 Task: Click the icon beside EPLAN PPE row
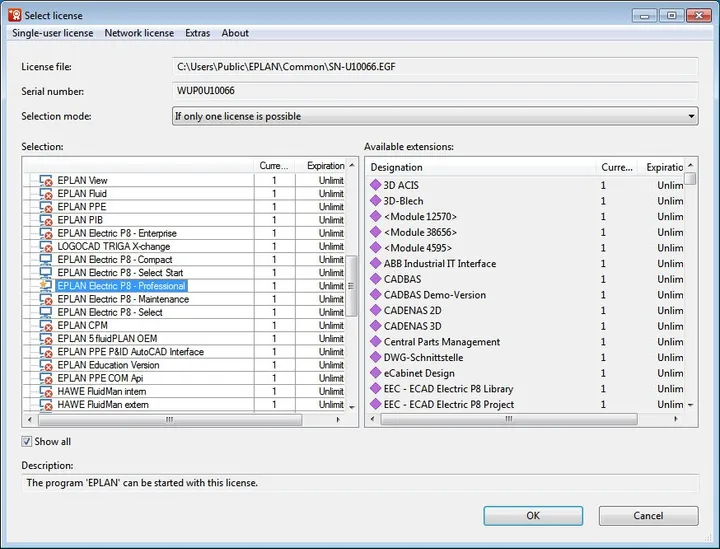coord(46,207)
